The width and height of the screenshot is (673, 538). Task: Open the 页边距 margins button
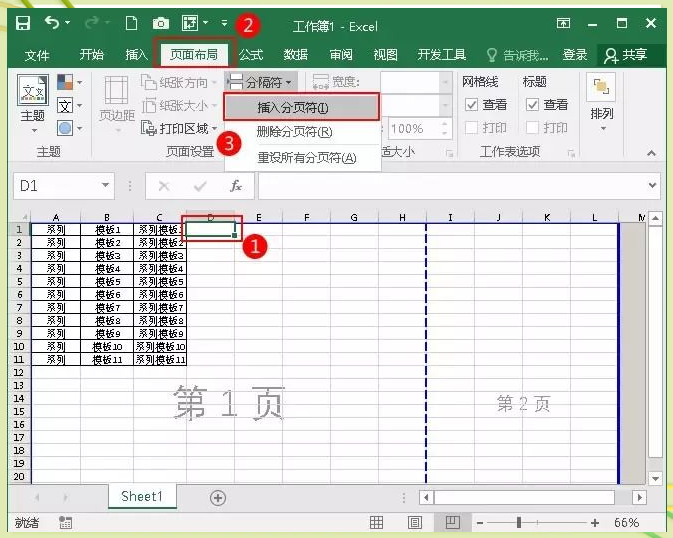[117, 103]
